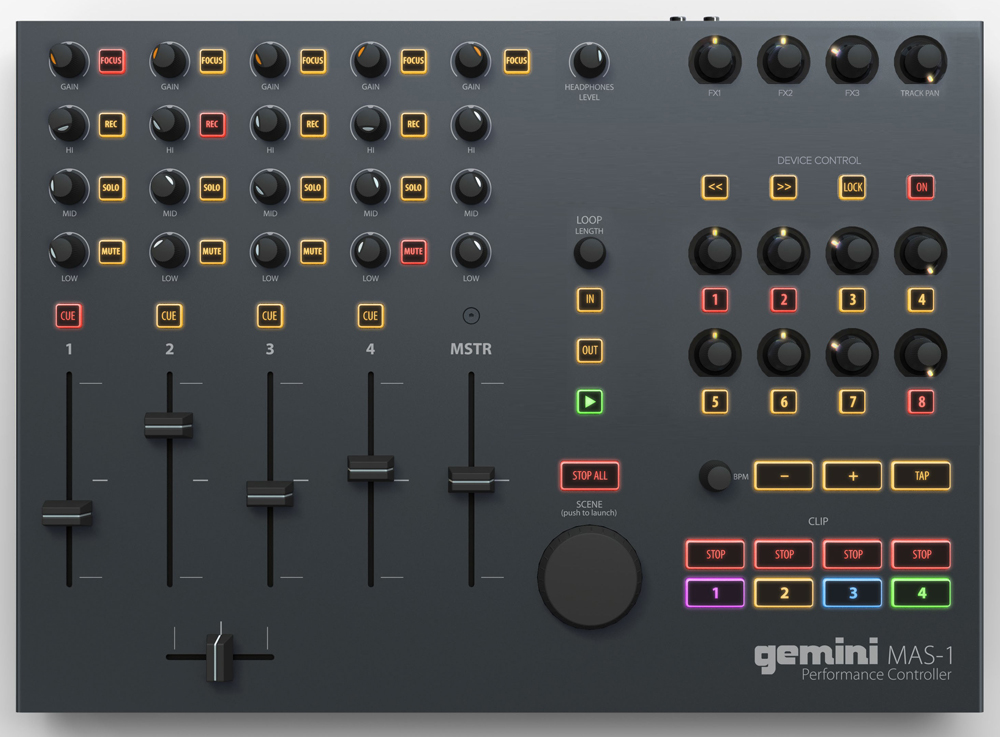Click the crossfader handle
1000x737 pixels.
(x=220, y=656)
